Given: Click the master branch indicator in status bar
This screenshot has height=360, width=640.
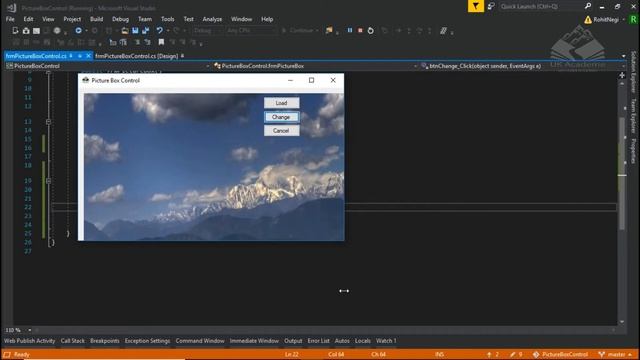Looking at the screenshot, I should (616, 354).
